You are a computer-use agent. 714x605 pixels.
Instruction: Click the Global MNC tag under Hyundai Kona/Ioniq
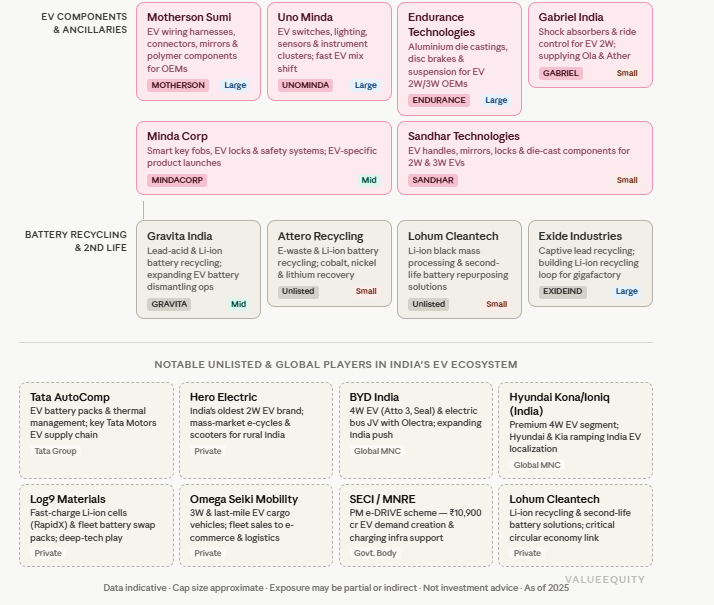tap(537, 465)
